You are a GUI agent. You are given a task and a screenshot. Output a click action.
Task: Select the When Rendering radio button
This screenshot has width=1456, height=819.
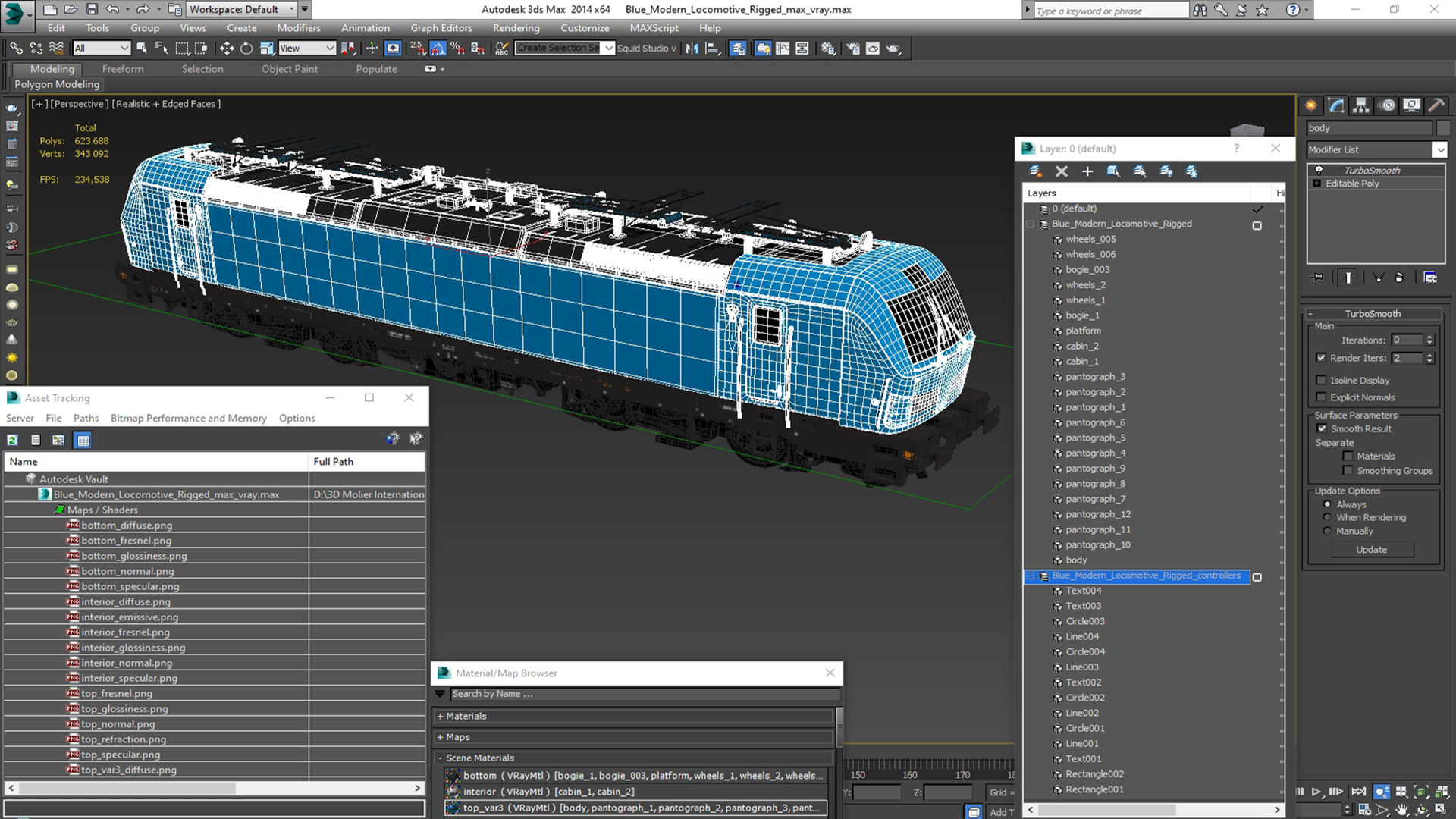(1327, 517)
